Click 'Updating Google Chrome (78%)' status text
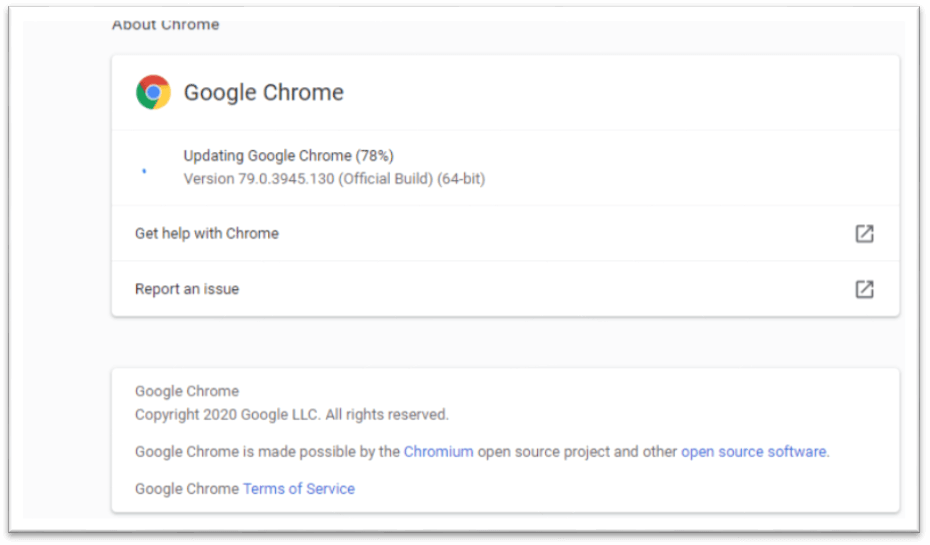The image size is (930, 545). pyautogui.click(x=288, y=155)
